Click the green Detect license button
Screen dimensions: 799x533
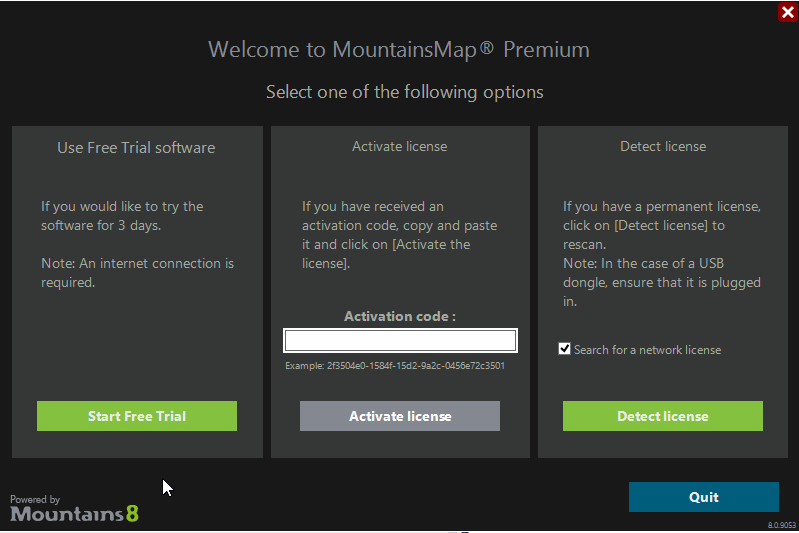[x=662, y=416]
